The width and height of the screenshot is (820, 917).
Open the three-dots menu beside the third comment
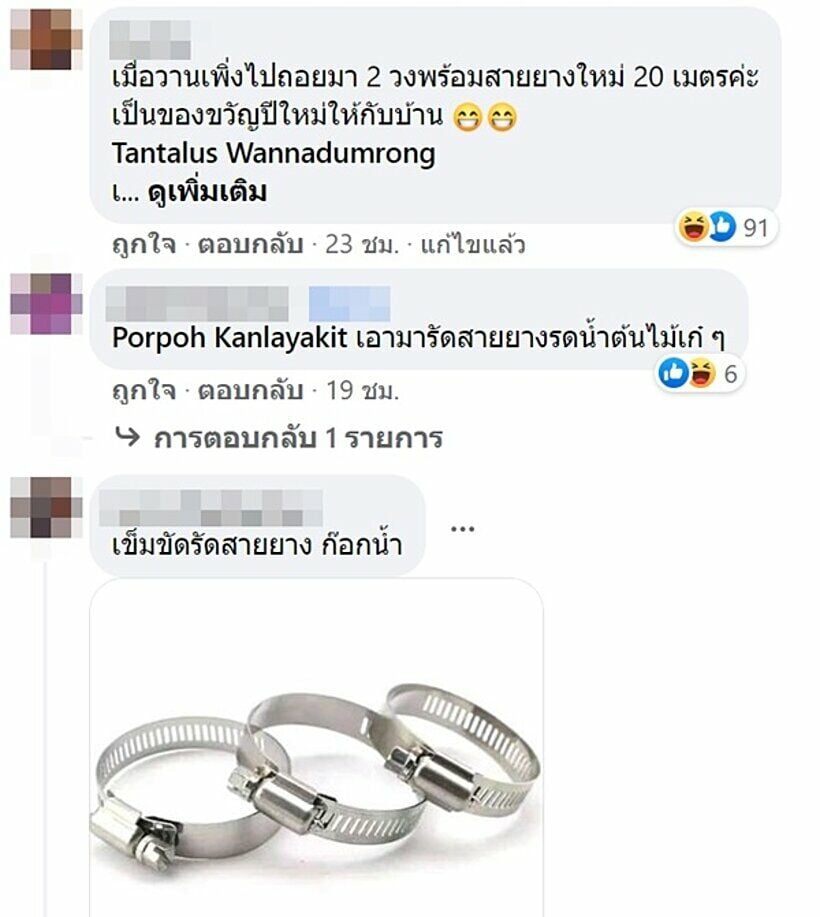coord(463,529)
